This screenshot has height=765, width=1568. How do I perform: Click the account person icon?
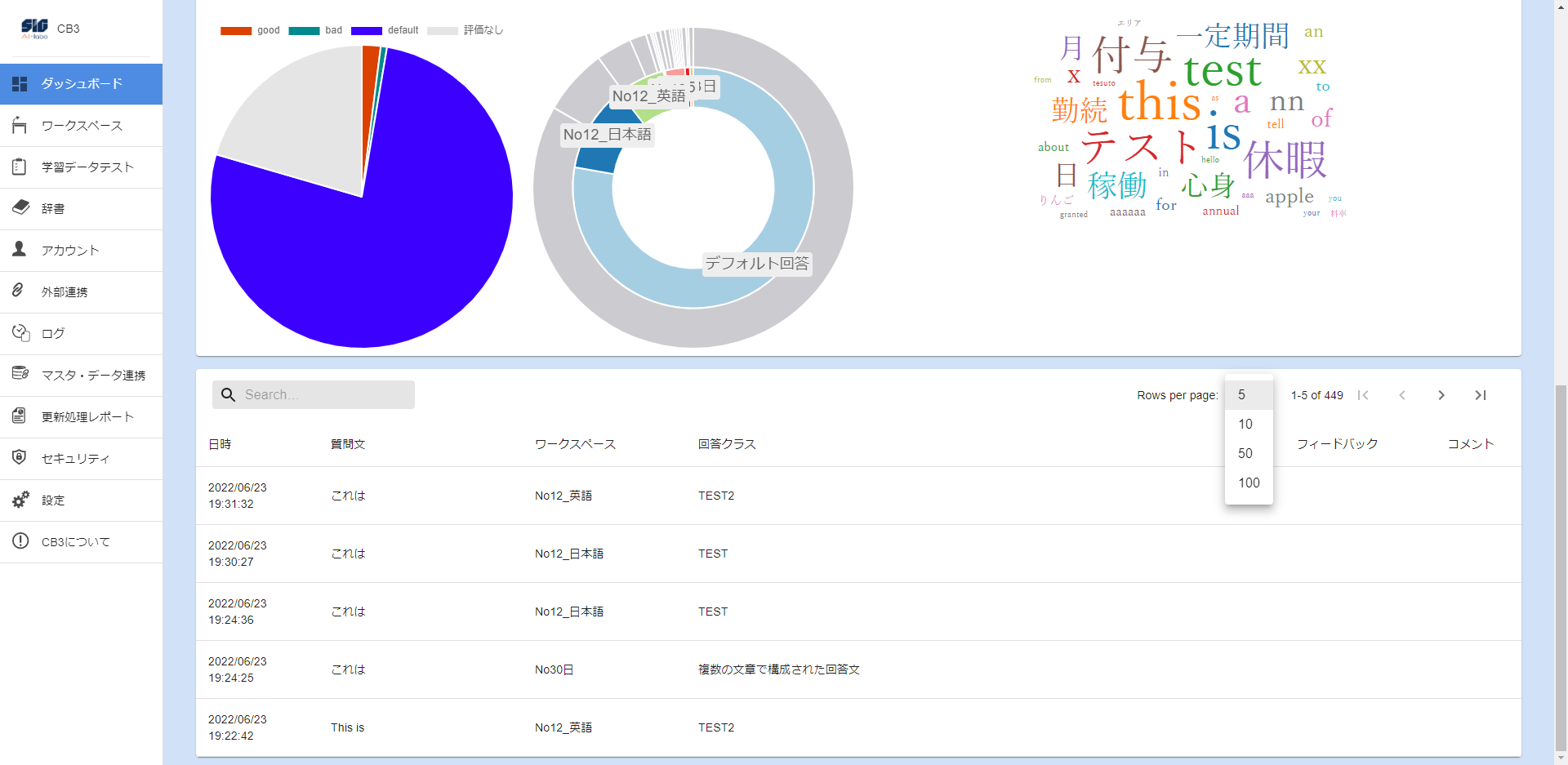pyautogui.click(x=20, y=250)
